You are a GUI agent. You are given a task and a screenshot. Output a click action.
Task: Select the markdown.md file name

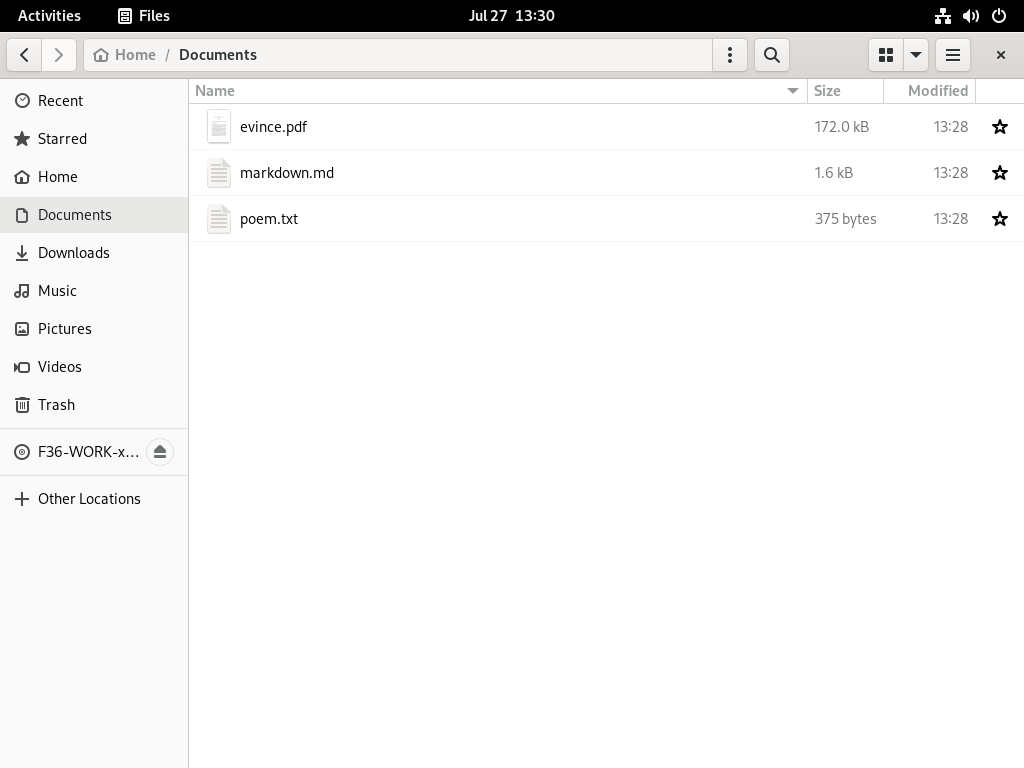[287, 172]
